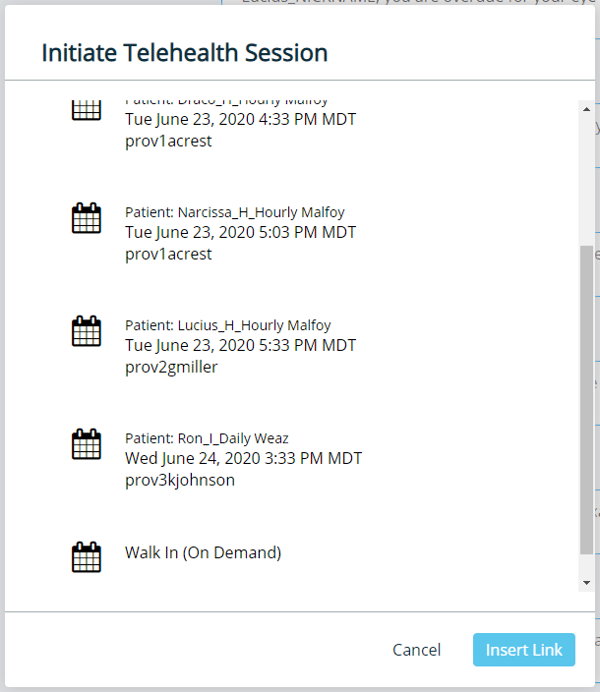The image size is (600, 692).
Task: Click the appointment list scrollbar thumb
Action: 586,400
